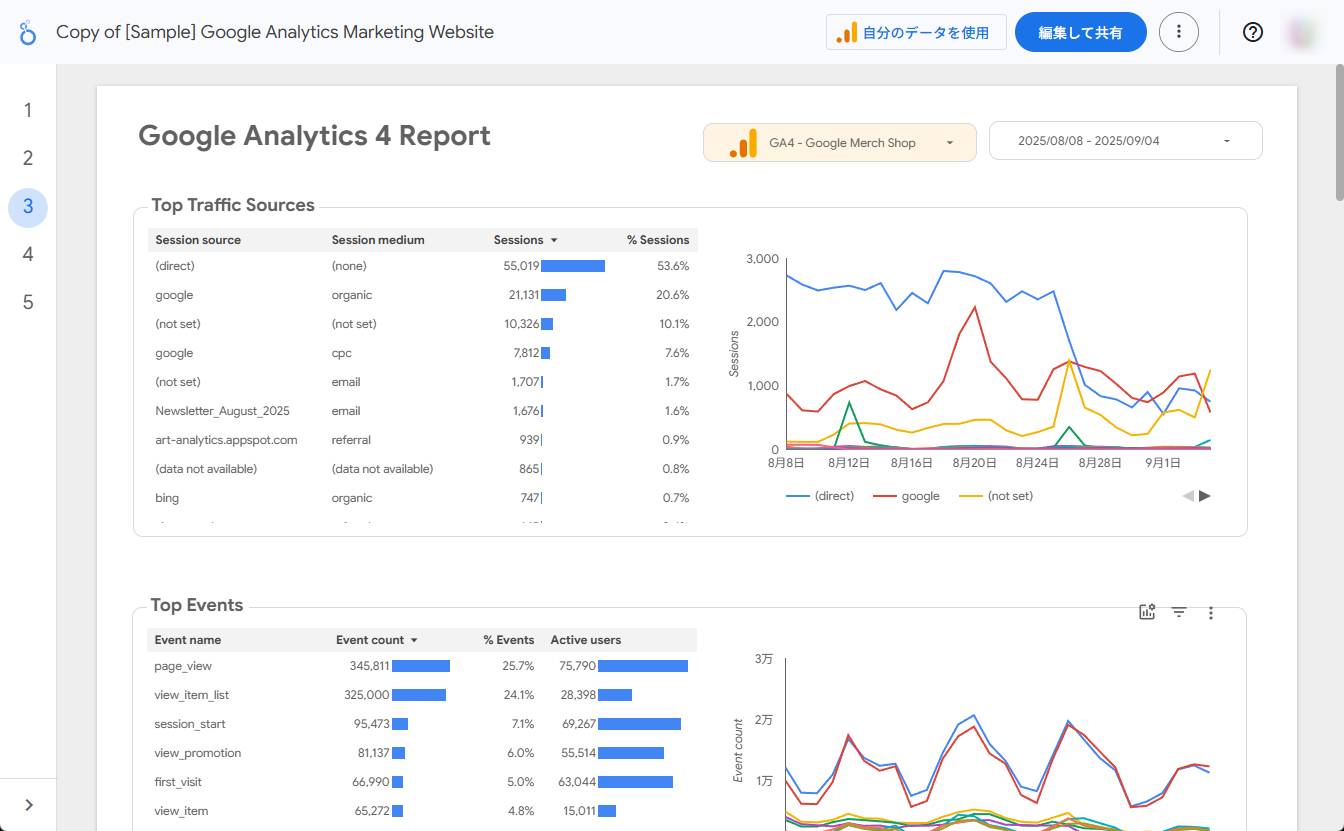Go to page 5 in the sidebar
1344x831 pixels.
(x=28, y=302)
